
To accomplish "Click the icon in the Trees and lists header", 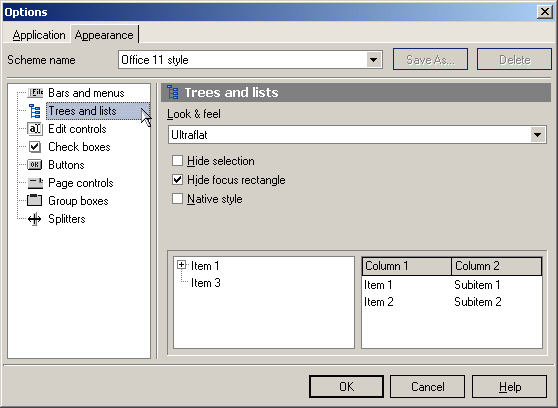I will click(173, 93).
